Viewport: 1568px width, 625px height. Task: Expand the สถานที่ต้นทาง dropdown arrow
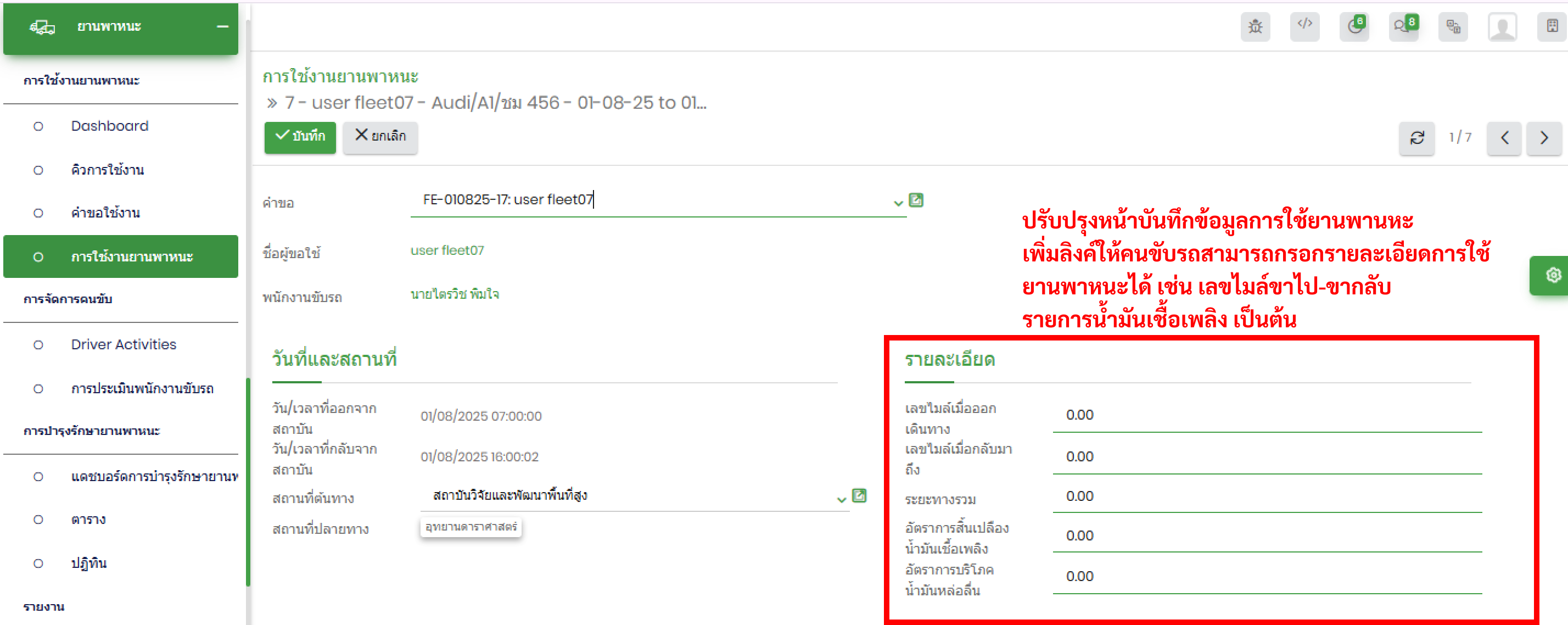point(841,500)
